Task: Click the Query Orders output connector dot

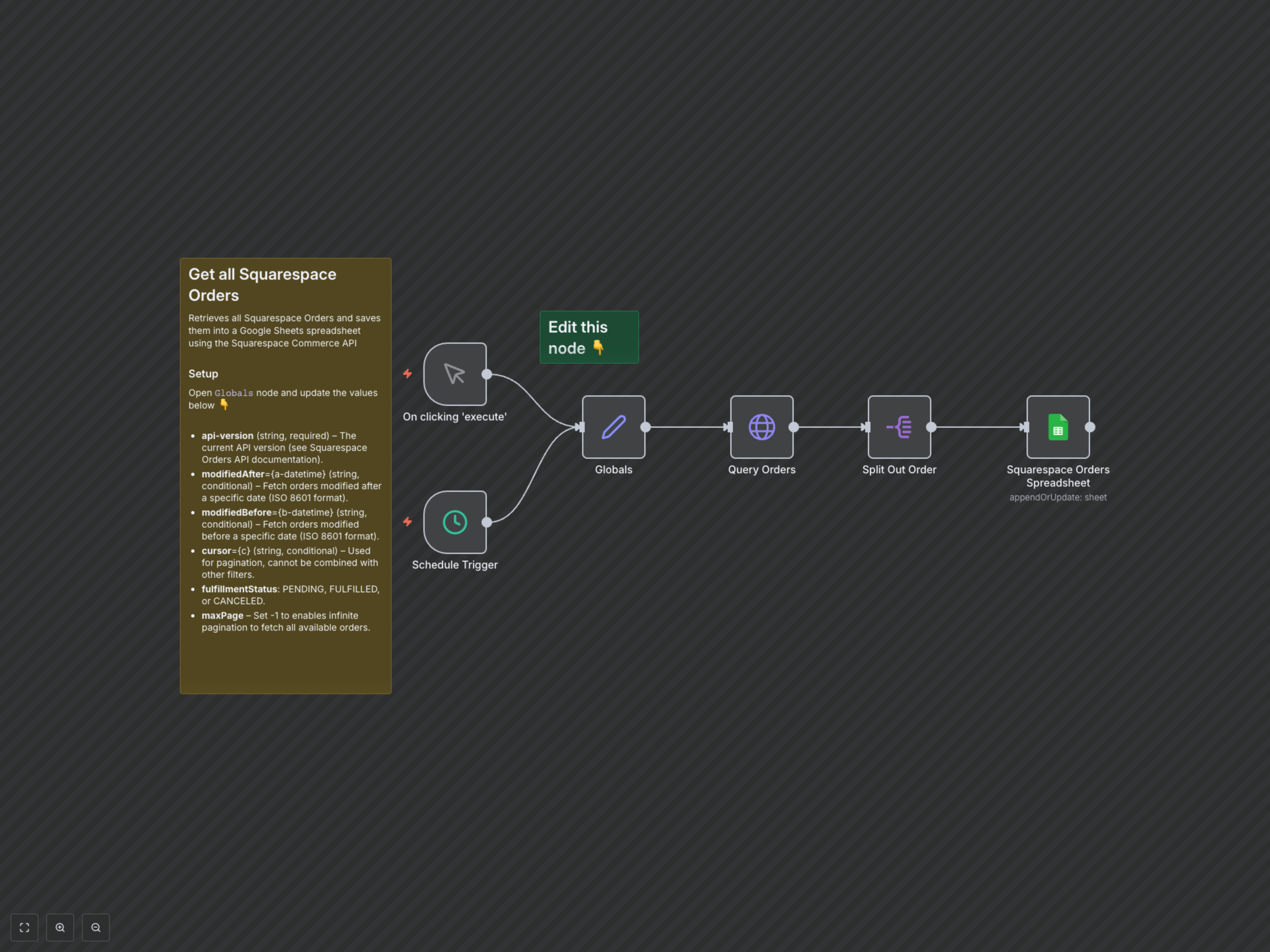Action: (793, 427)
